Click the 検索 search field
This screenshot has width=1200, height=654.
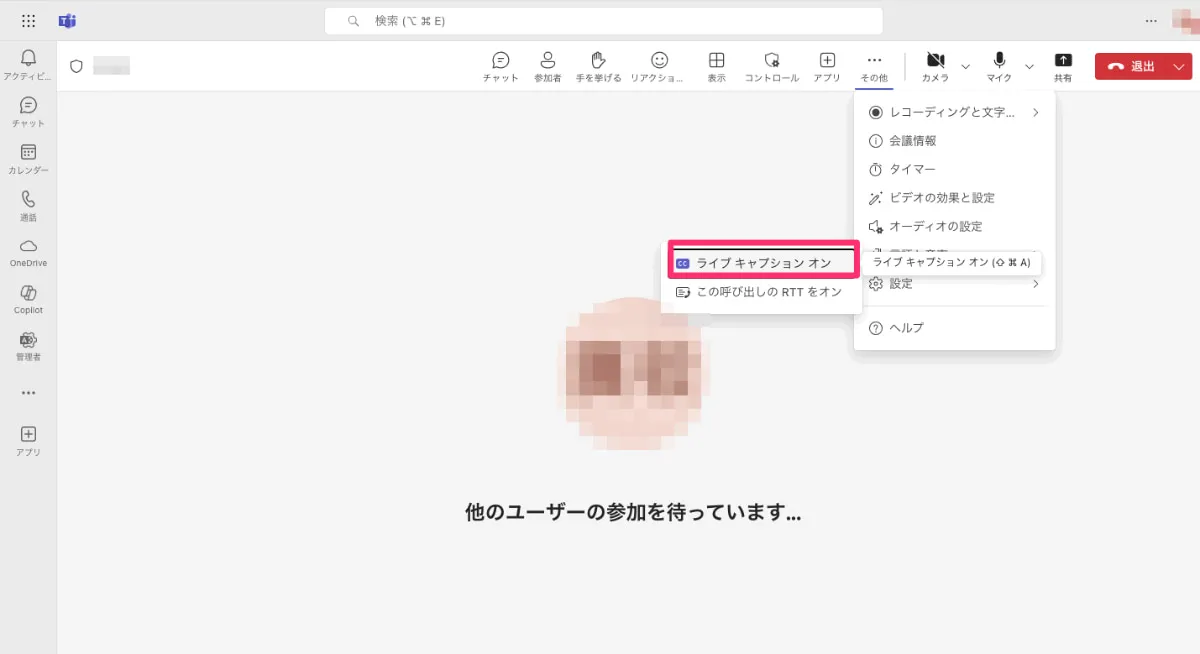604,20
